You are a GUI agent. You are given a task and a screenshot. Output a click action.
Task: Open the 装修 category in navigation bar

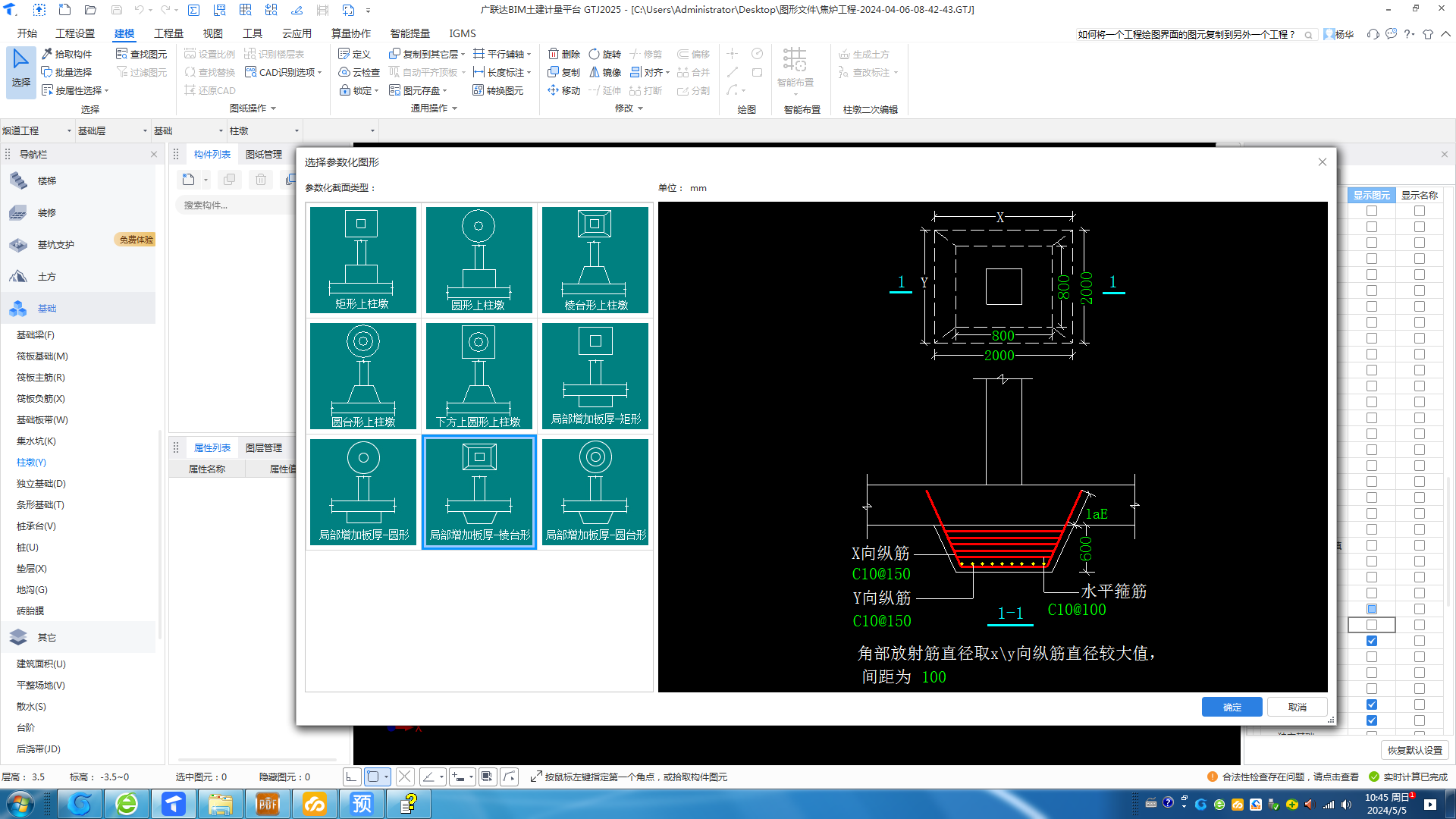click(x=79, y=212)
